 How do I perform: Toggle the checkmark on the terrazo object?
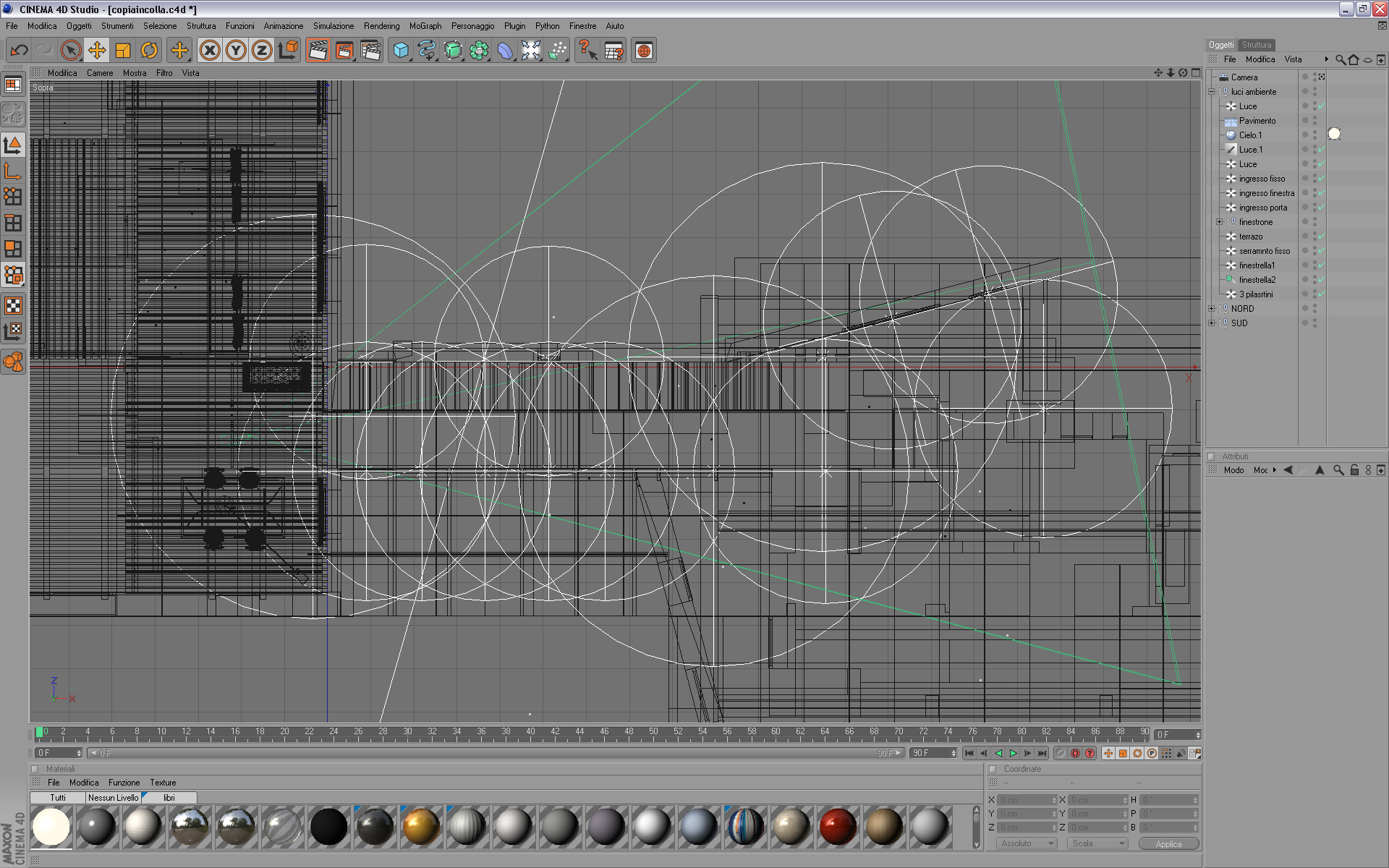(1322, 237)
